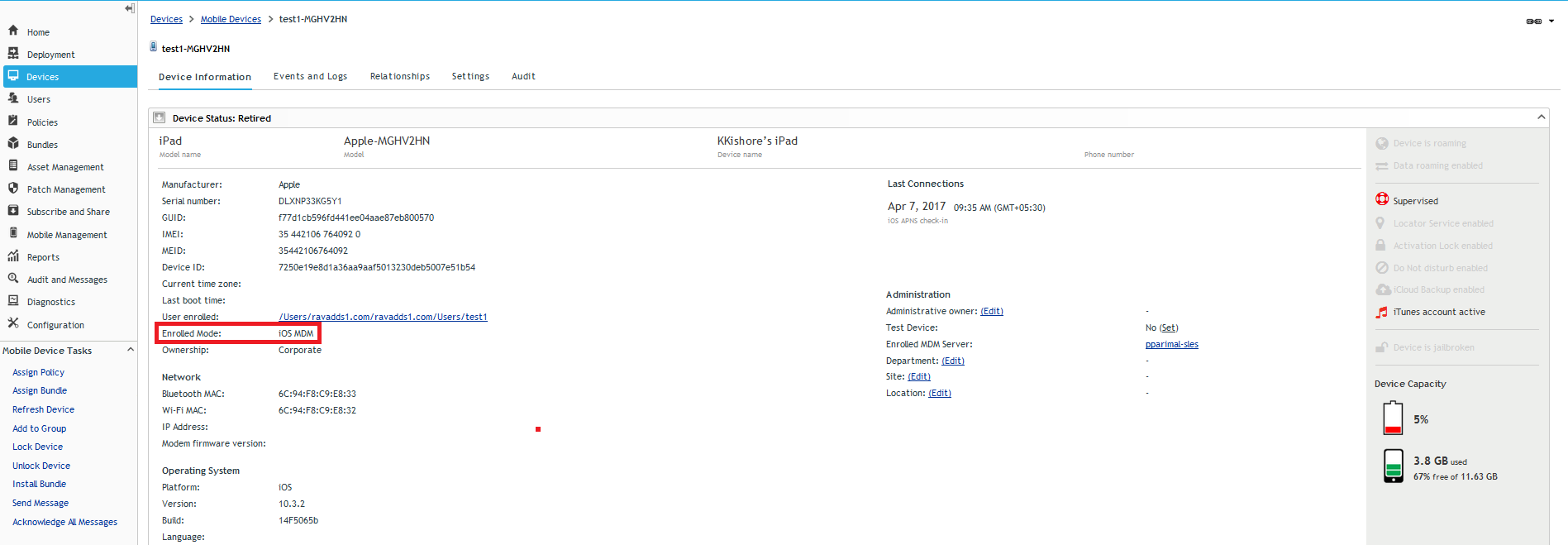Click the Policies clipboard icon
Screen dimensions: 1568x545
[x=13, y=121]
